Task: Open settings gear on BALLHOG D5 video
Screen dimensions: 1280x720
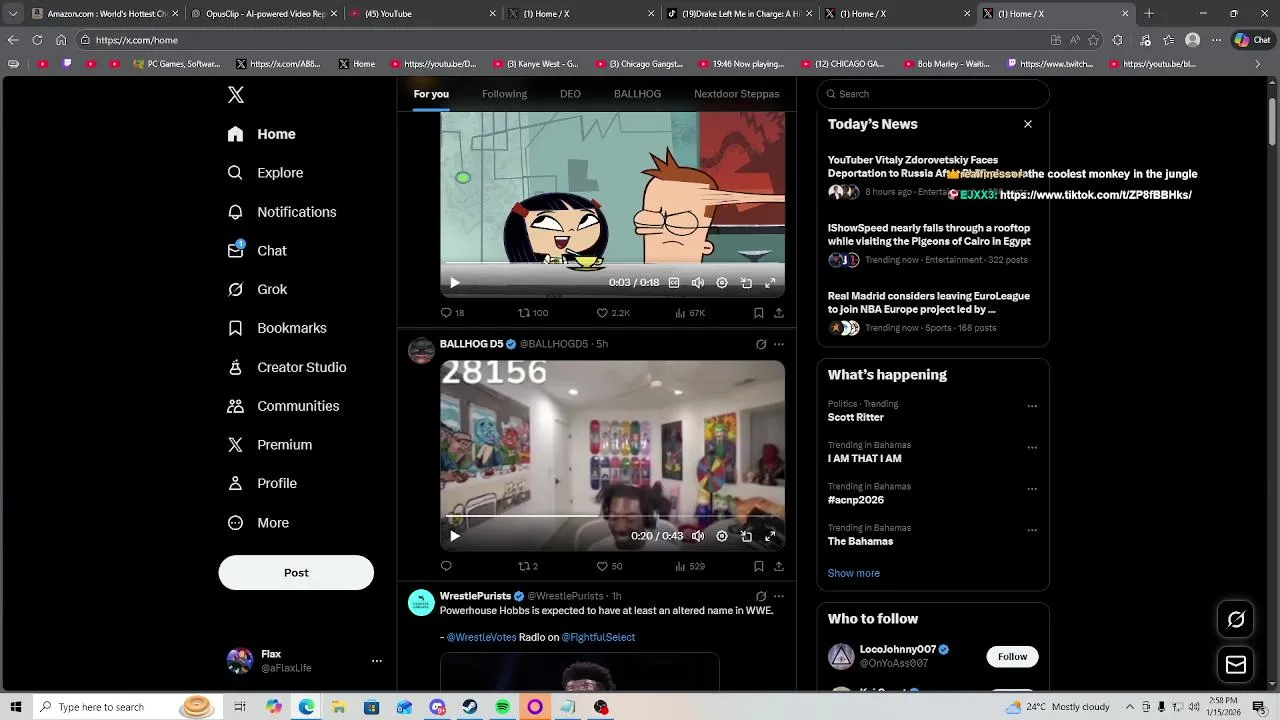Action: pos(722,536)
